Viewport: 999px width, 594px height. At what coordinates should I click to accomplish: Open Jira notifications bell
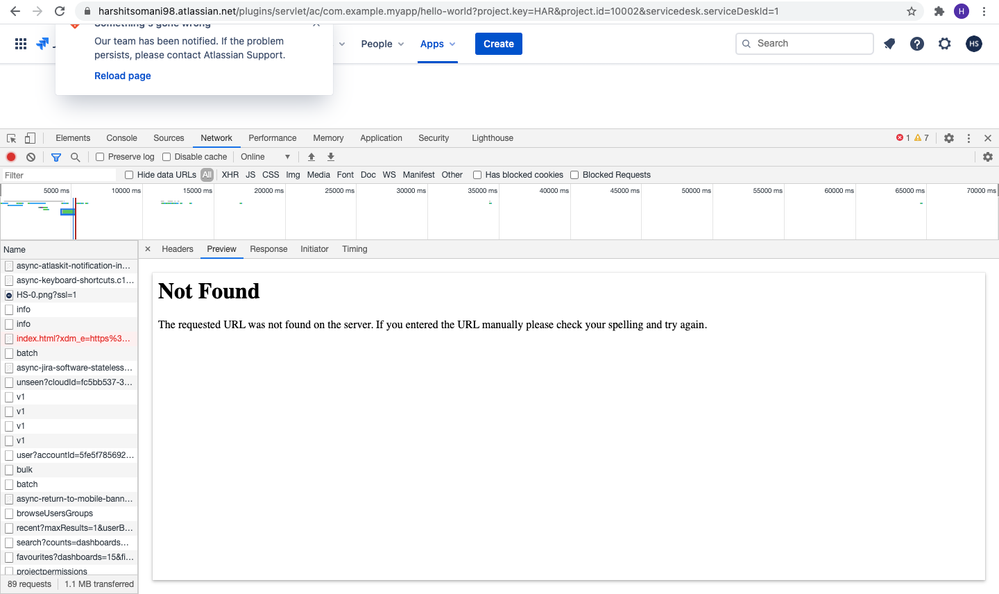(x=889, y=43)
